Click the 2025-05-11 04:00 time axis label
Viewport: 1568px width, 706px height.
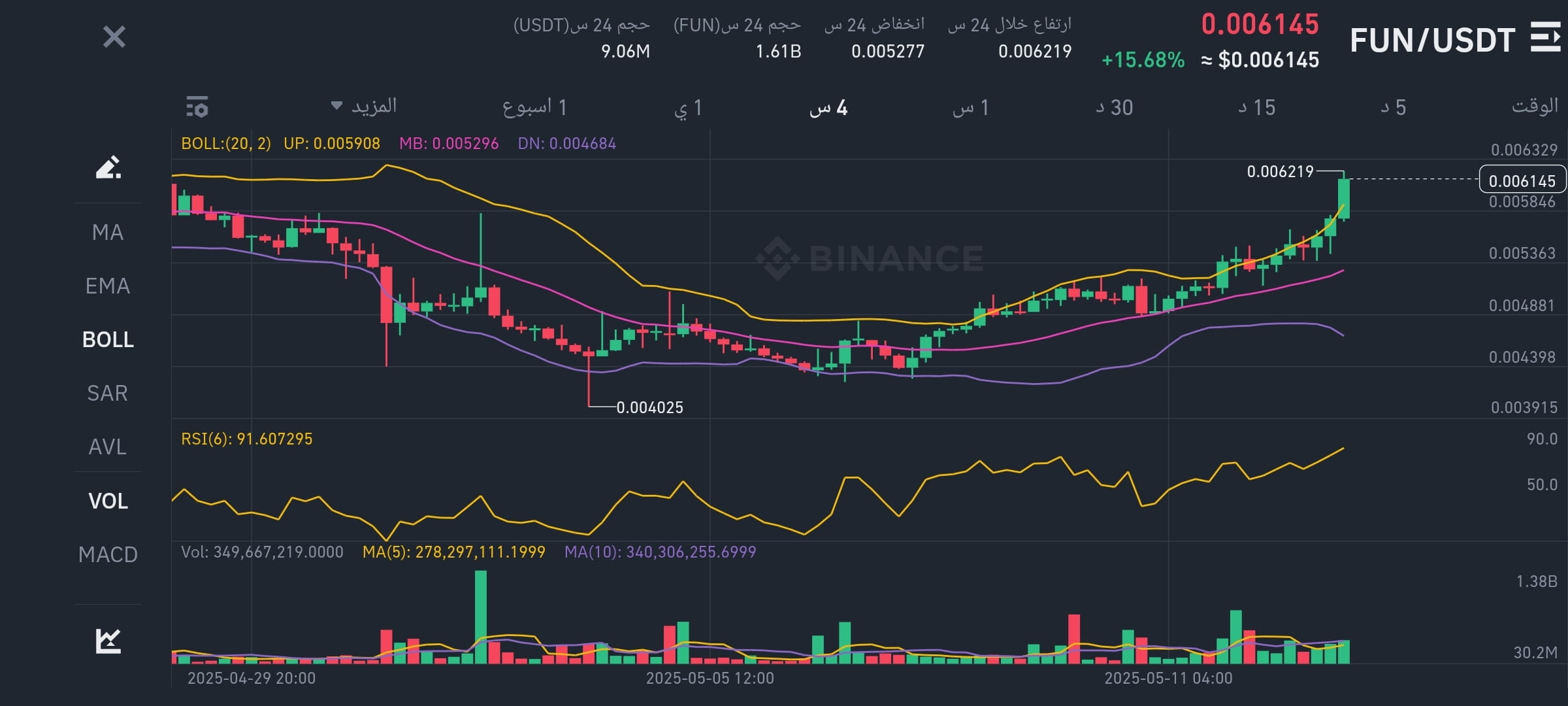tap(1168, 678)
